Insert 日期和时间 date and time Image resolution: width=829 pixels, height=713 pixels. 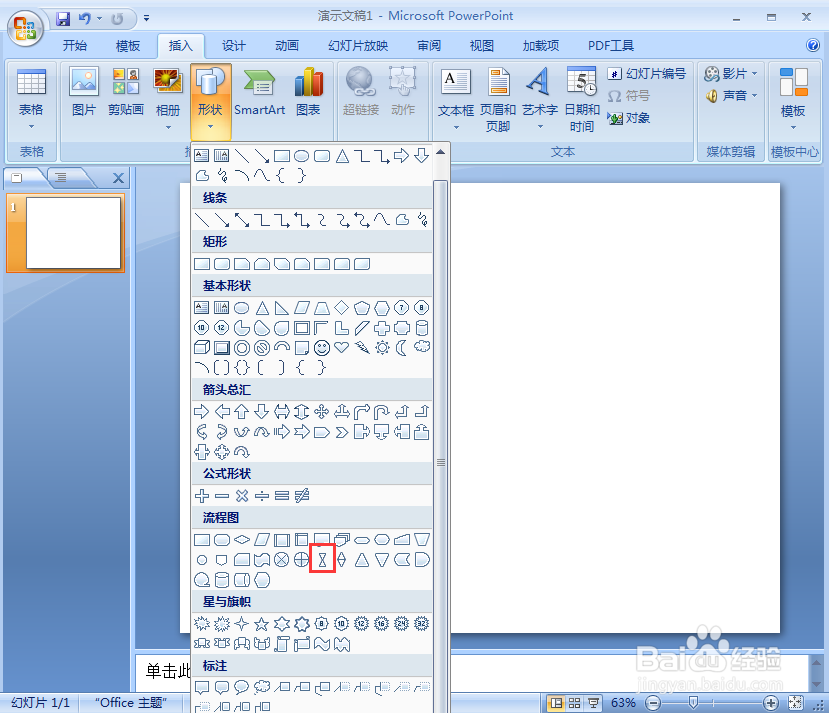(582, 99)
